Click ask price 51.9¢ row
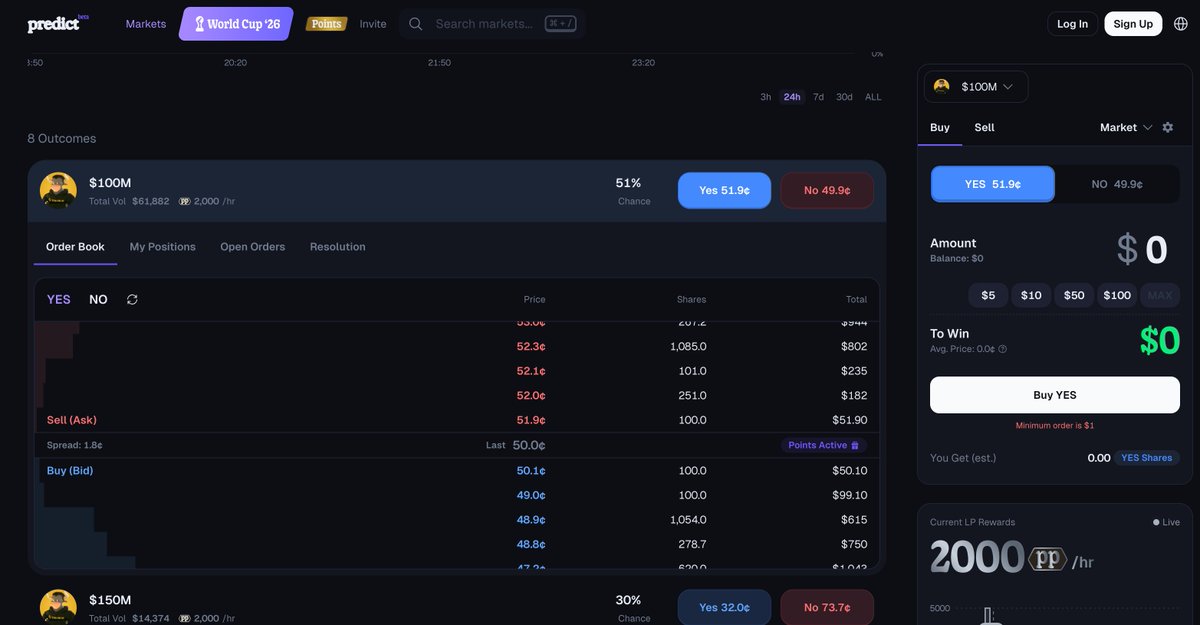Viewport: 1200px width, 625px height. (x=457, y=420)
